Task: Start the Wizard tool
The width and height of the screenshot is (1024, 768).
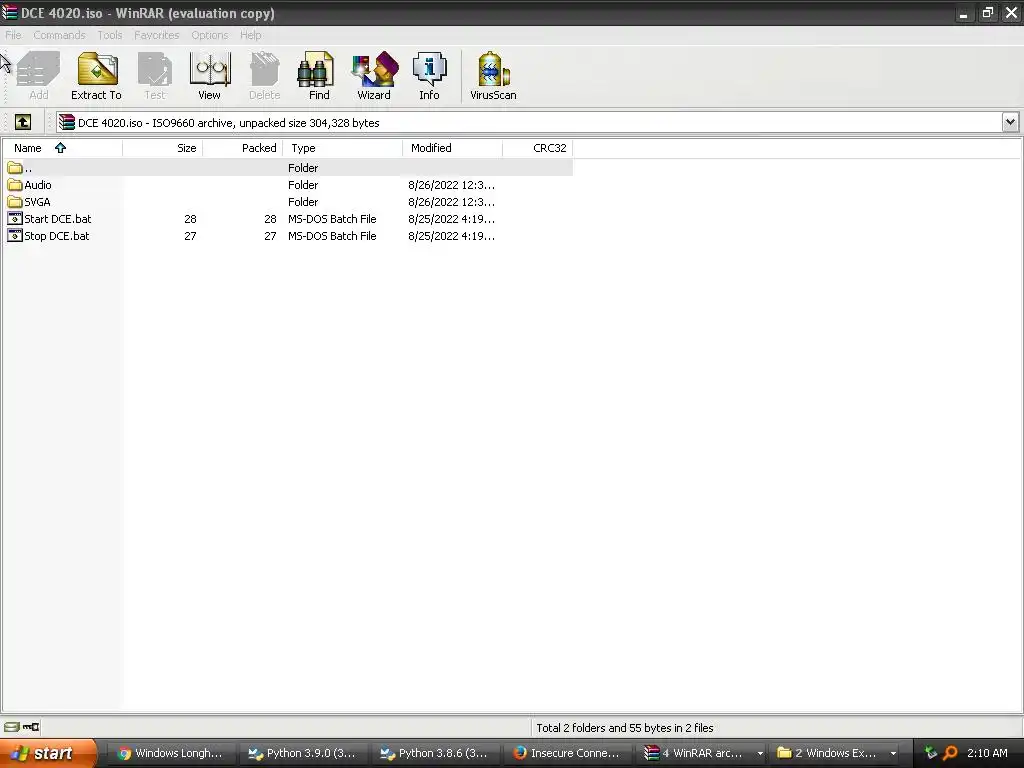Action: pos(374,76)
